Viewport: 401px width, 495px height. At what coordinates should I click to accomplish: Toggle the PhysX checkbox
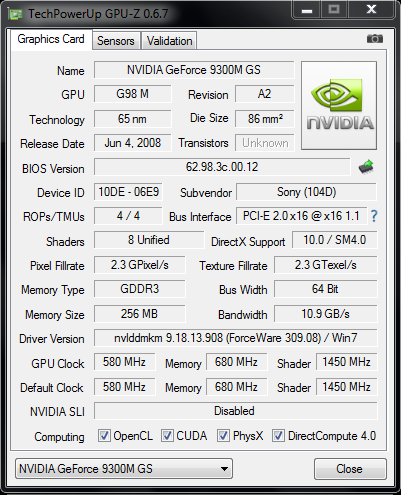(x=223, y=435)
